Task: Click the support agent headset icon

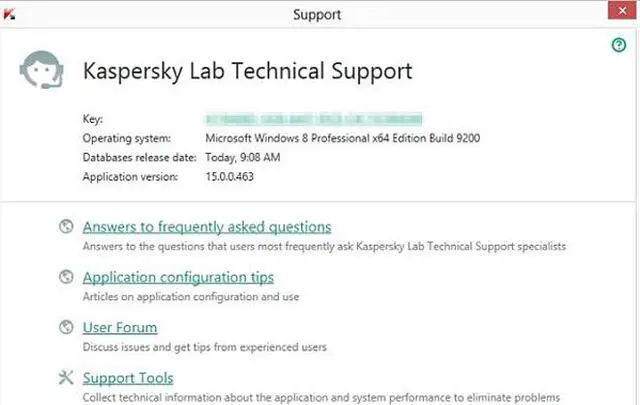Action: [x=42, y=69]
